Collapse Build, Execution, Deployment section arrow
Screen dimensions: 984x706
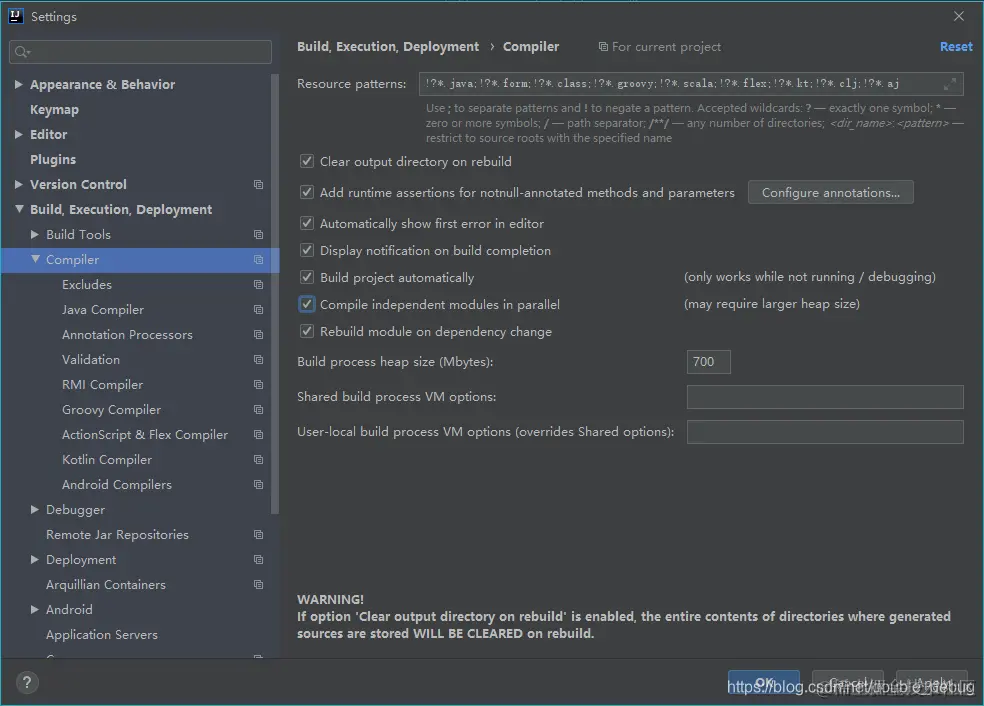coord(19,209)
